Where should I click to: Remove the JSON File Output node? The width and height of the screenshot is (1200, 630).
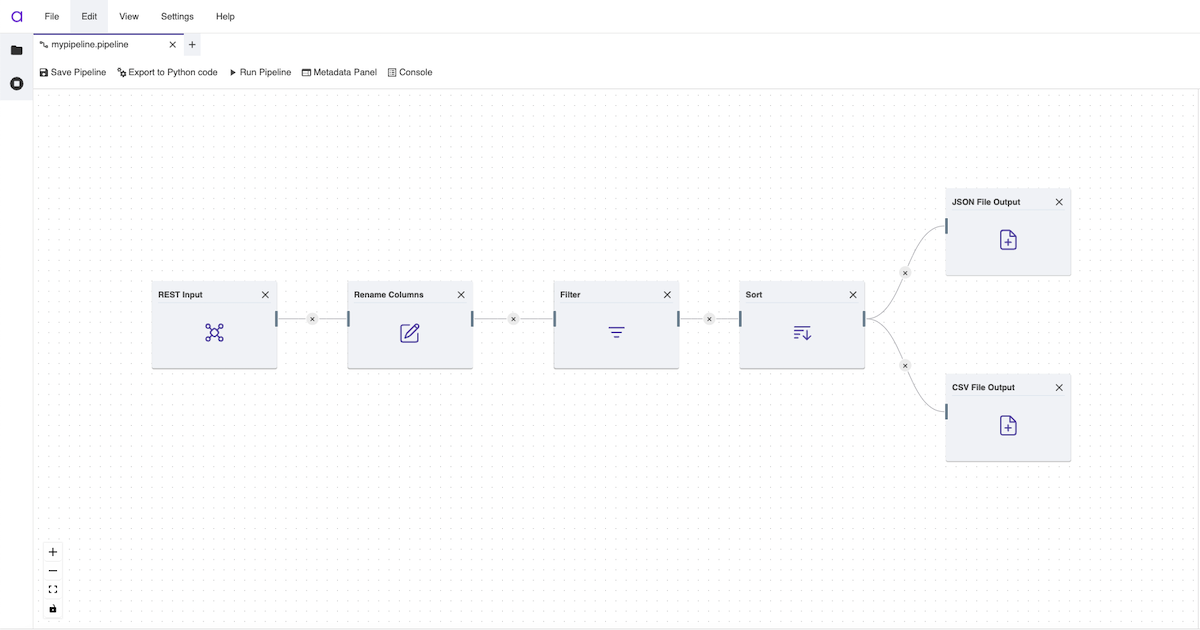(1059, 202)
